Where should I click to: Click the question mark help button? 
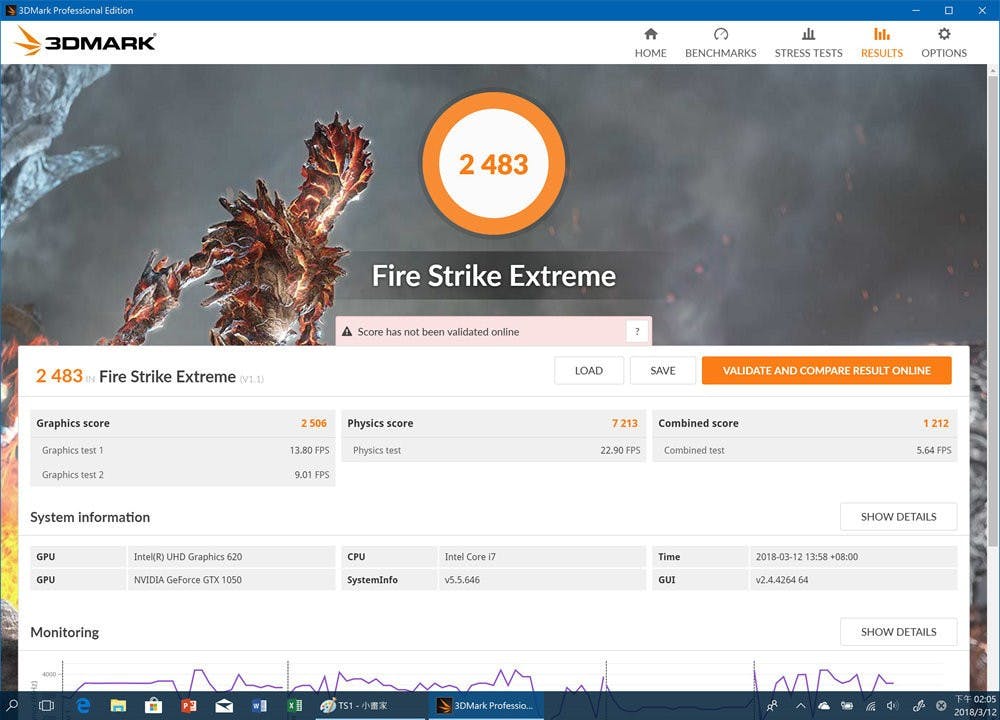pyautogui.click(x=637, y=332)
